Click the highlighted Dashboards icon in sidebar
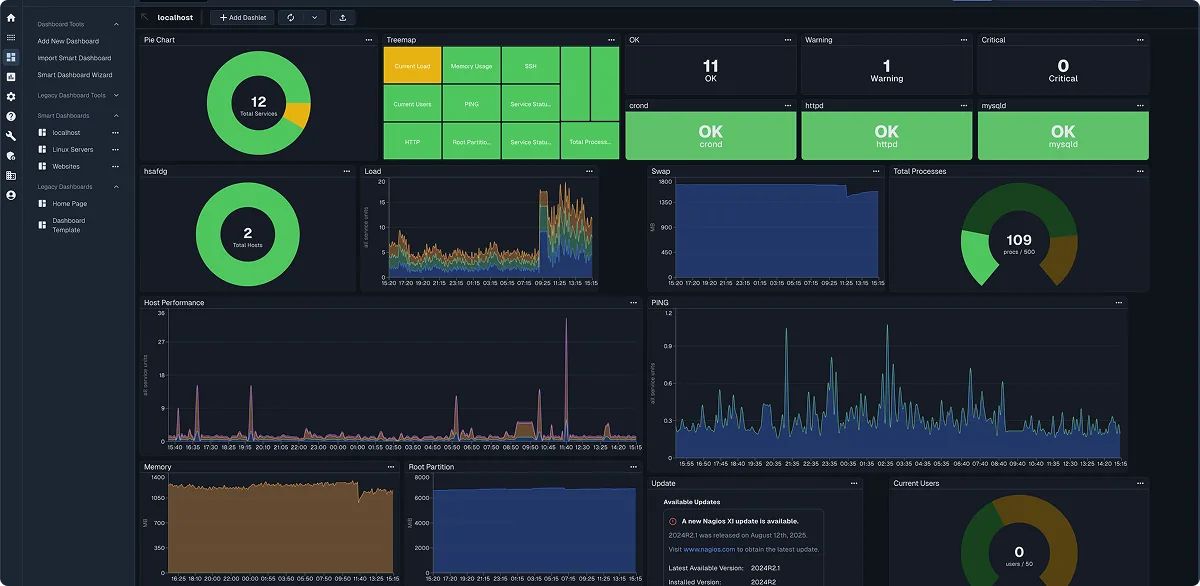 click(x=10, y=56)
